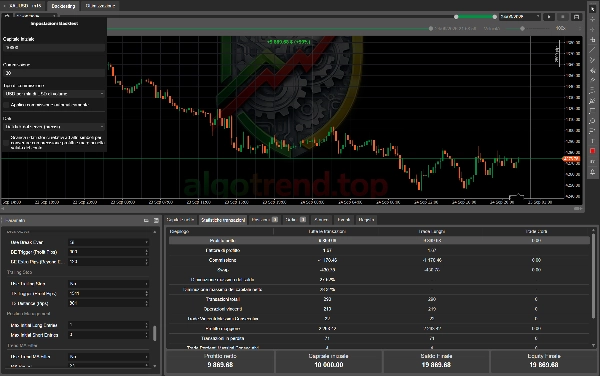Click the settings gear icon above Capitale iniziale
This screenshot has height=376, width=600.
7,16
